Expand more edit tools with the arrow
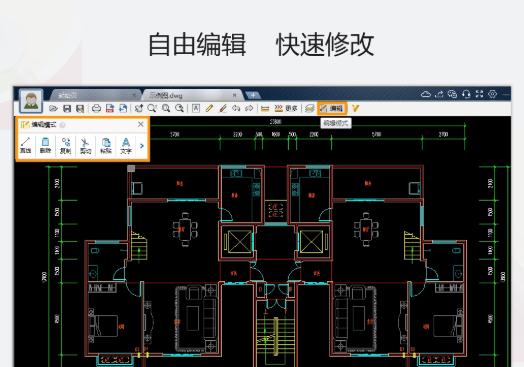 [x=142, y=146]
